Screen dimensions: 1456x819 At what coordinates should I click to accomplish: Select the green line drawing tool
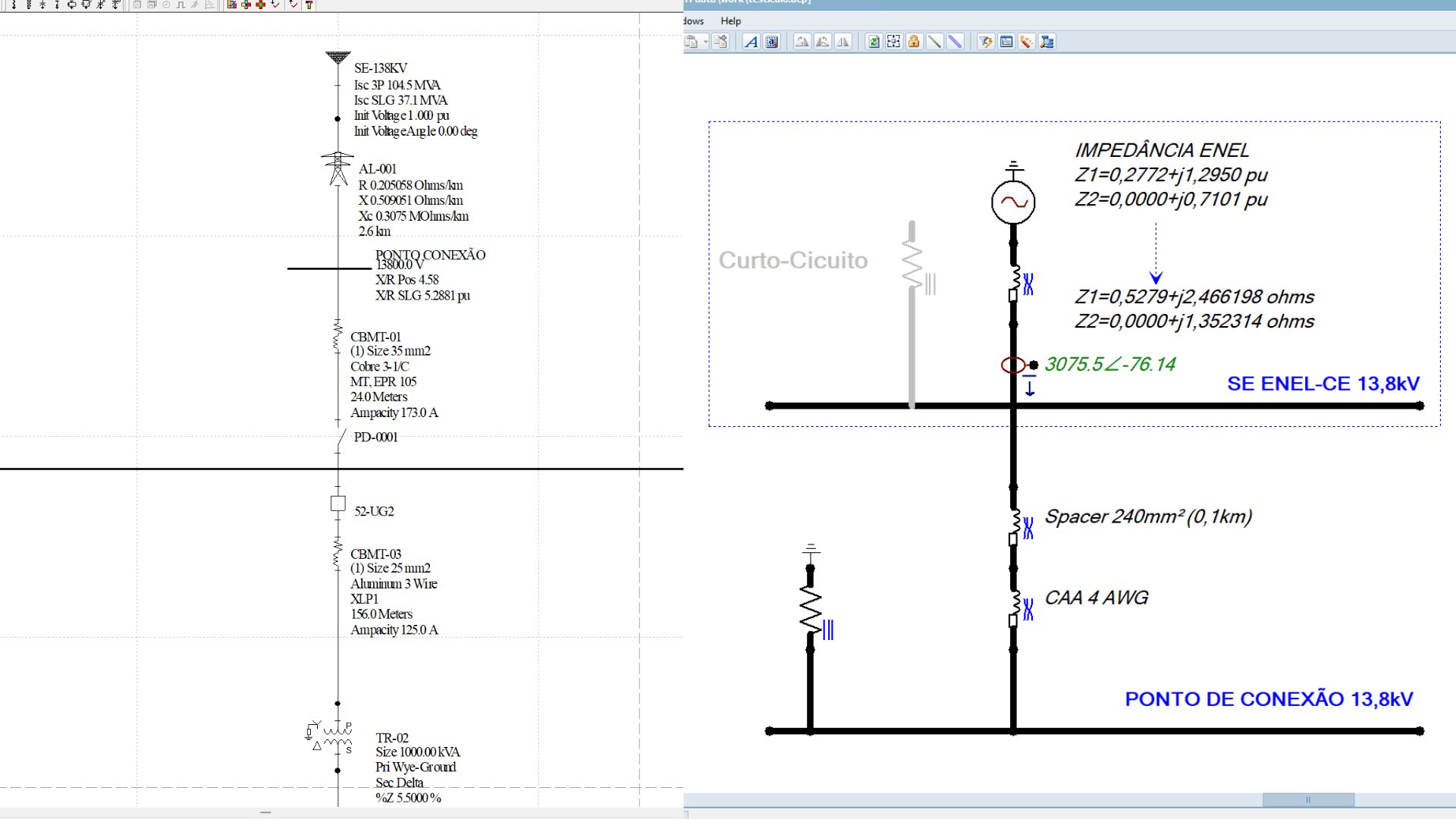click(934, 42)
